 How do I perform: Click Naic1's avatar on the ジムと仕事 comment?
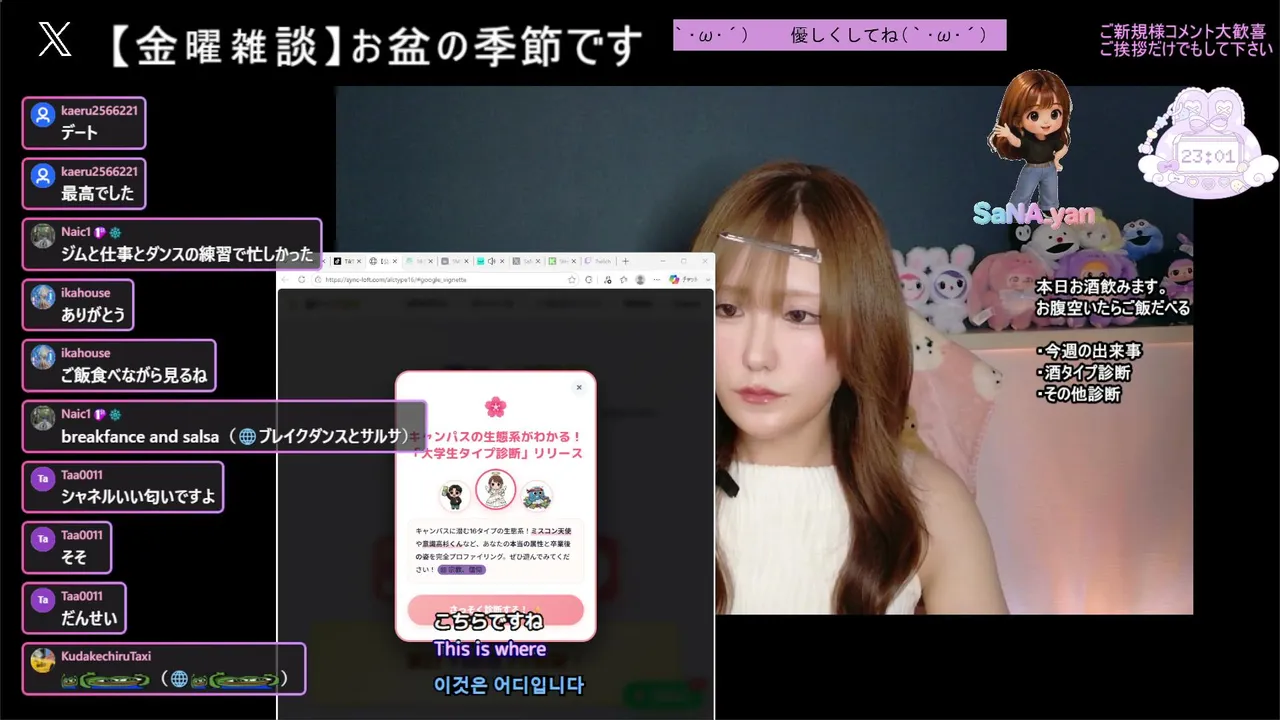click(x=43, y=235)
